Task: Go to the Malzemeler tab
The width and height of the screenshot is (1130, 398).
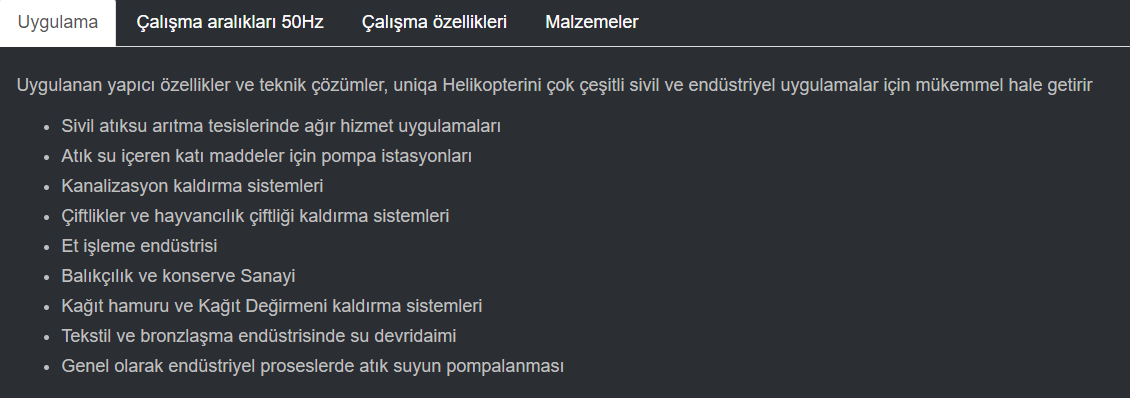Action: pos(592,22)
